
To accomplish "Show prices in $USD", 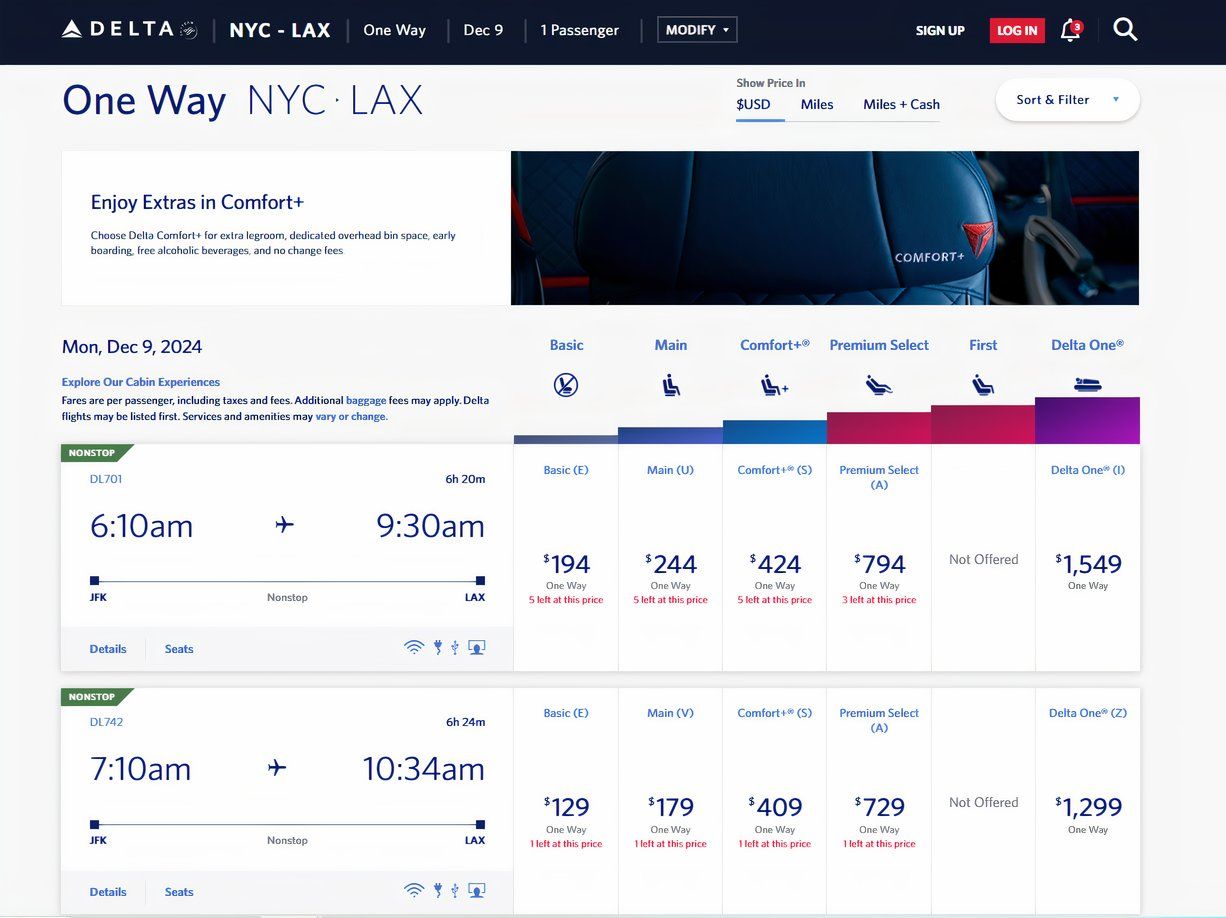I will coord(754,104).
